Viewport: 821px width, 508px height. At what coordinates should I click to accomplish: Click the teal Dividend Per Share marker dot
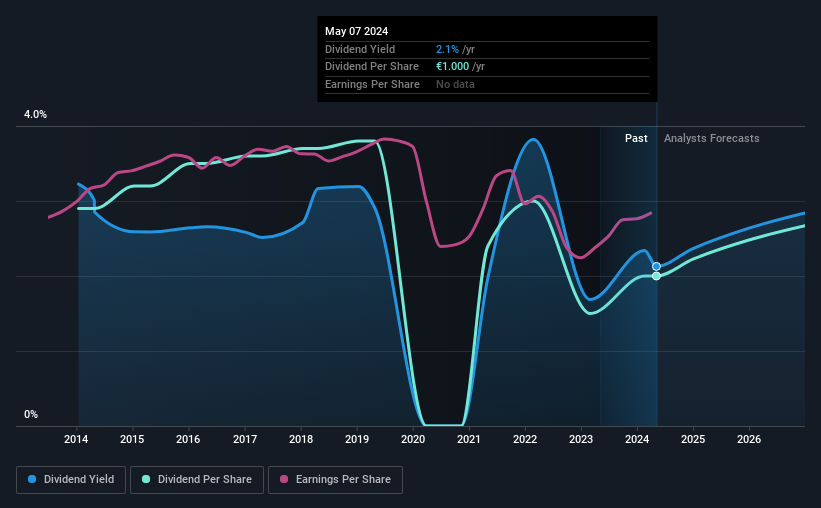pyautogui.click(x=656, y=276)
